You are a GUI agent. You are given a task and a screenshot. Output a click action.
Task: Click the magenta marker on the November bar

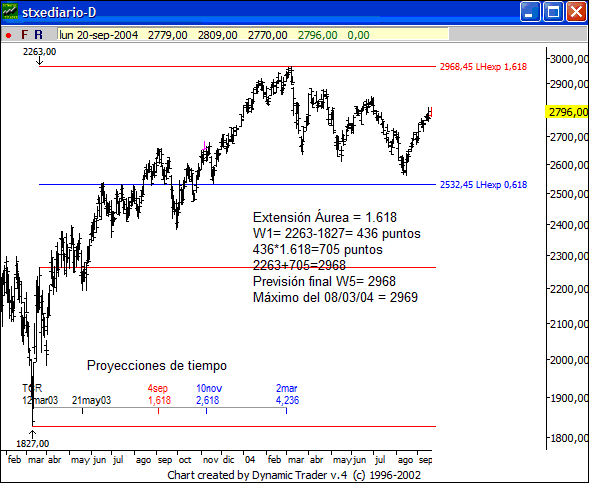[x=204, y=145]
